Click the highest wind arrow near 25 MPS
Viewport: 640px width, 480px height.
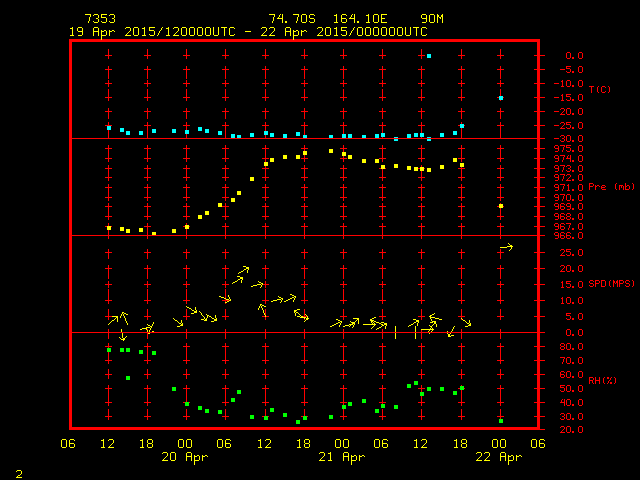point(506,247)
